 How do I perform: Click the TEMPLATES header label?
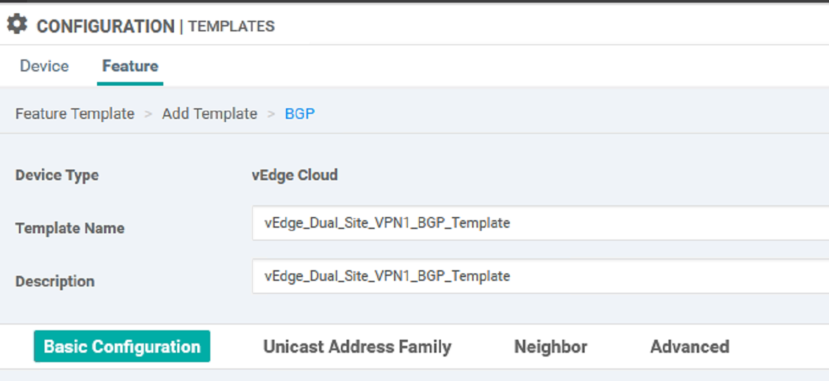point(232,26)
